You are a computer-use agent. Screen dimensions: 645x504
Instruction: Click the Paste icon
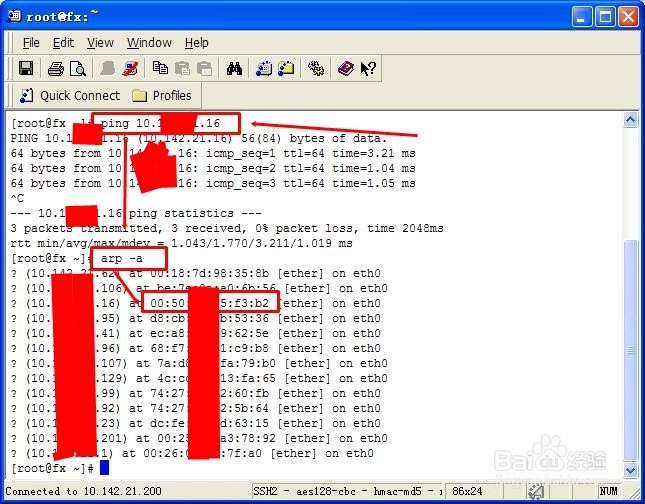(182, 68)
